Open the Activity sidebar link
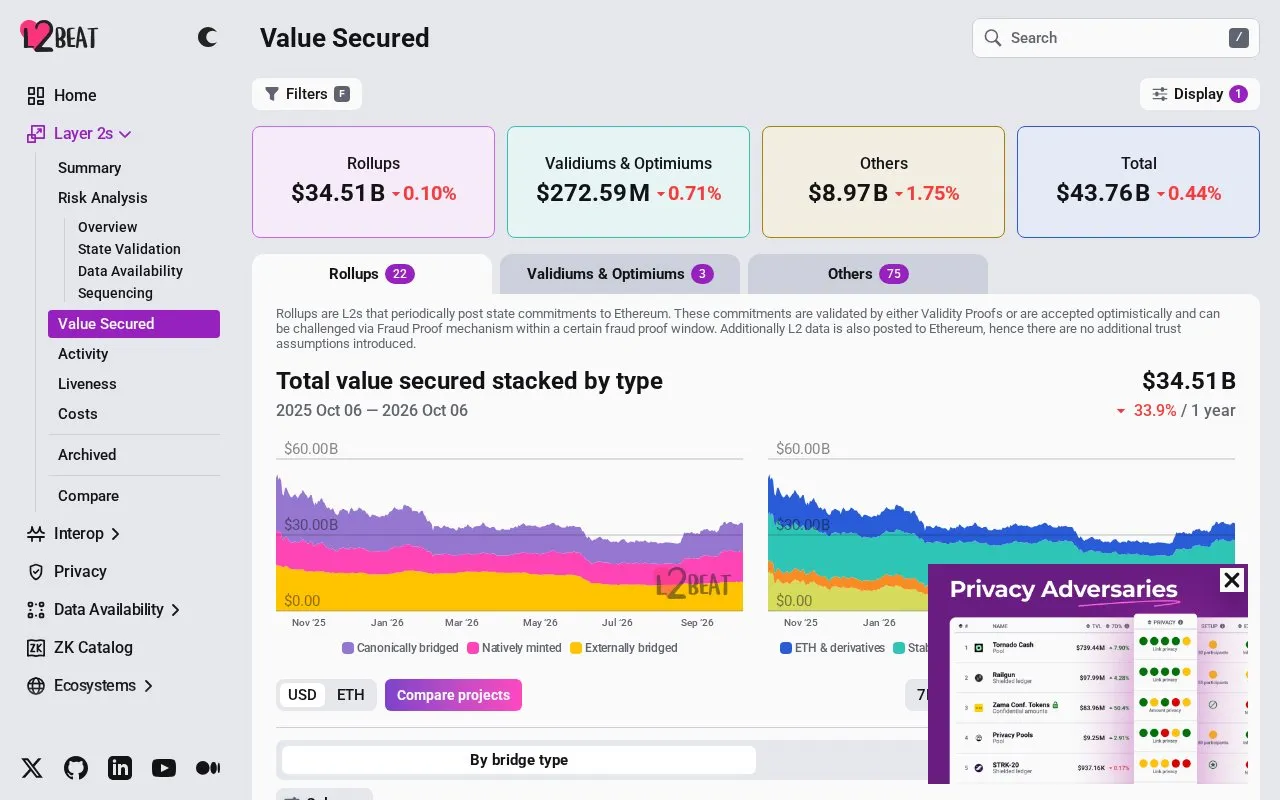 [x=83, y=354]
